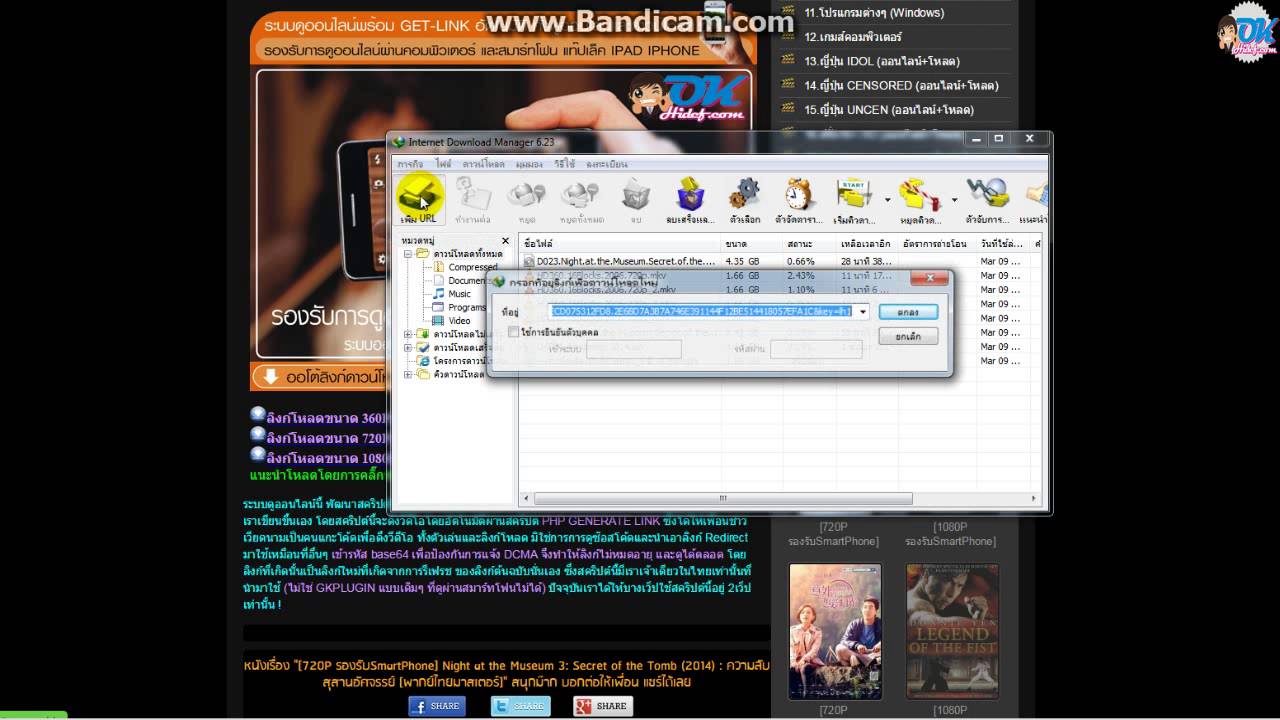Screen dimensions: 1280x720
Task: Click the Stop Queue toolbar icon
Action: coord(919,199)
